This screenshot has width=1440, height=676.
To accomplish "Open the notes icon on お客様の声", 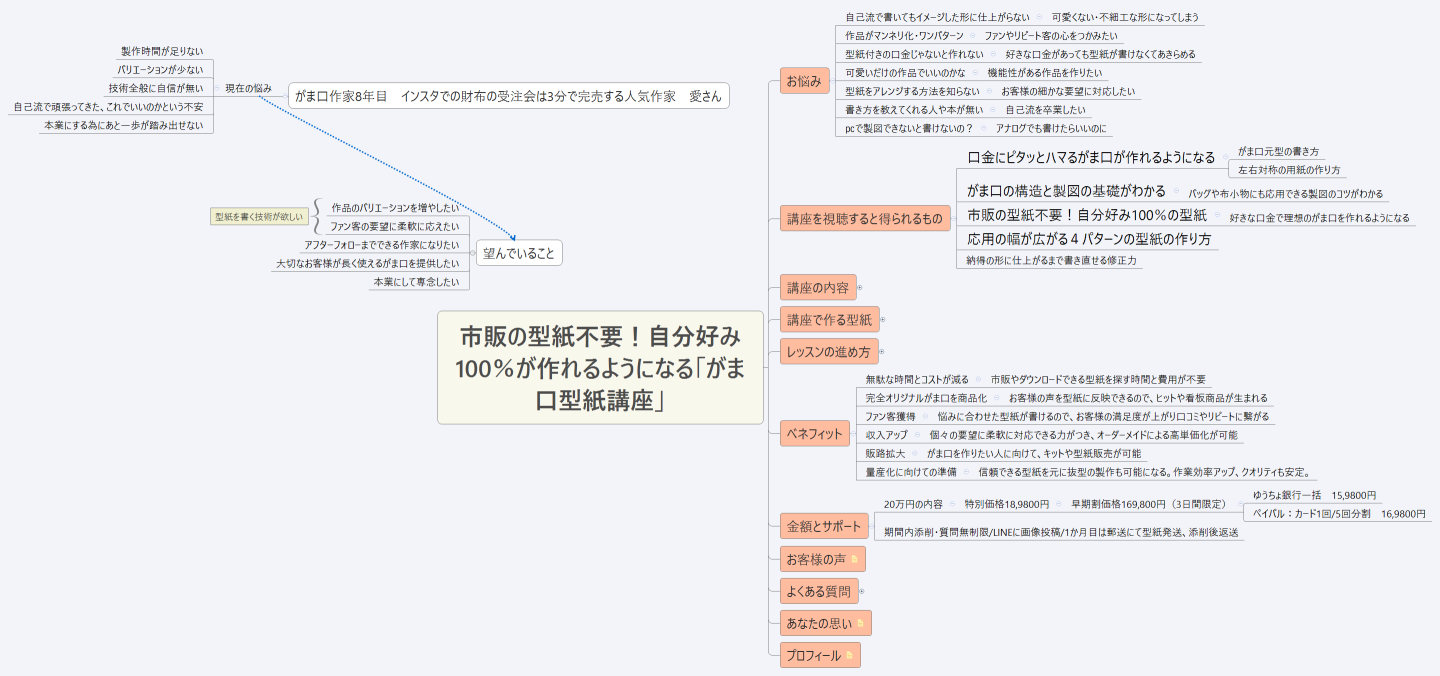I will point(854,559).
